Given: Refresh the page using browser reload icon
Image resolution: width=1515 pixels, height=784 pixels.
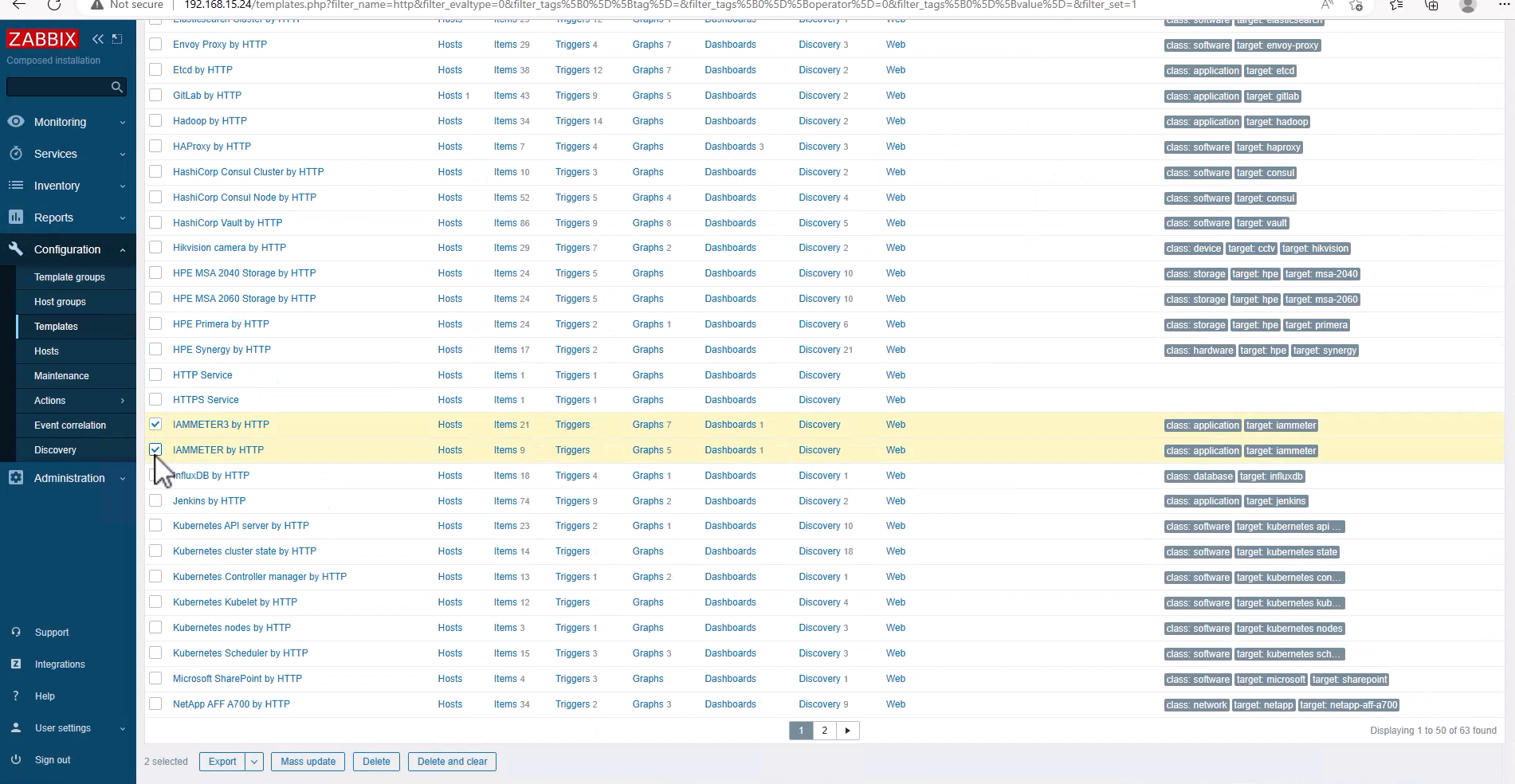Looking at the screenshot, I should pos(53,5).
